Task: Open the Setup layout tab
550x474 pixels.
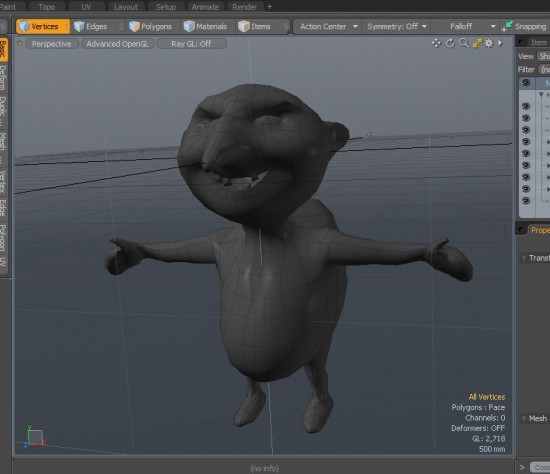Action: tap(166, 7)
